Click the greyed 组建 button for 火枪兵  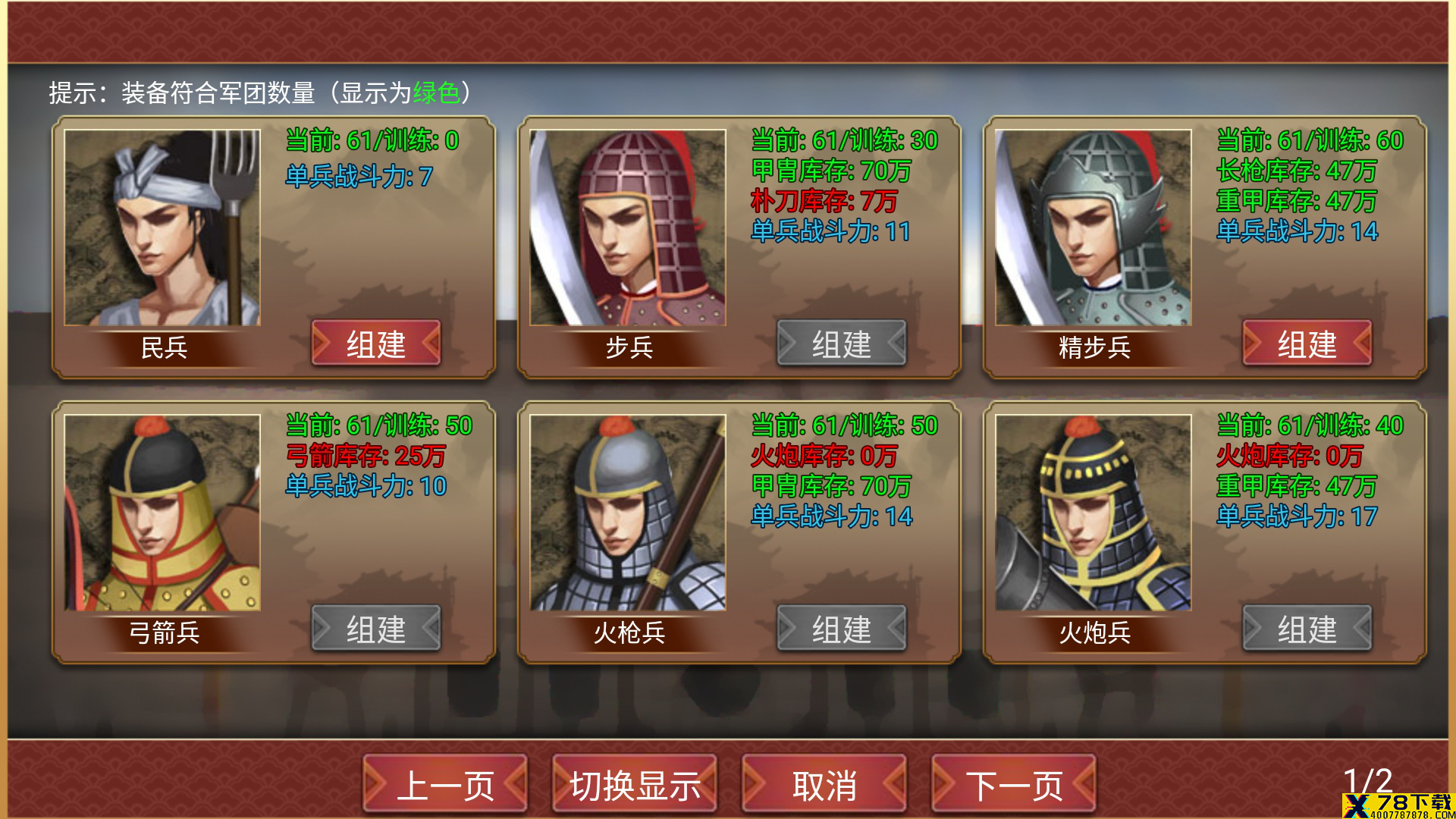pos(842,629)
